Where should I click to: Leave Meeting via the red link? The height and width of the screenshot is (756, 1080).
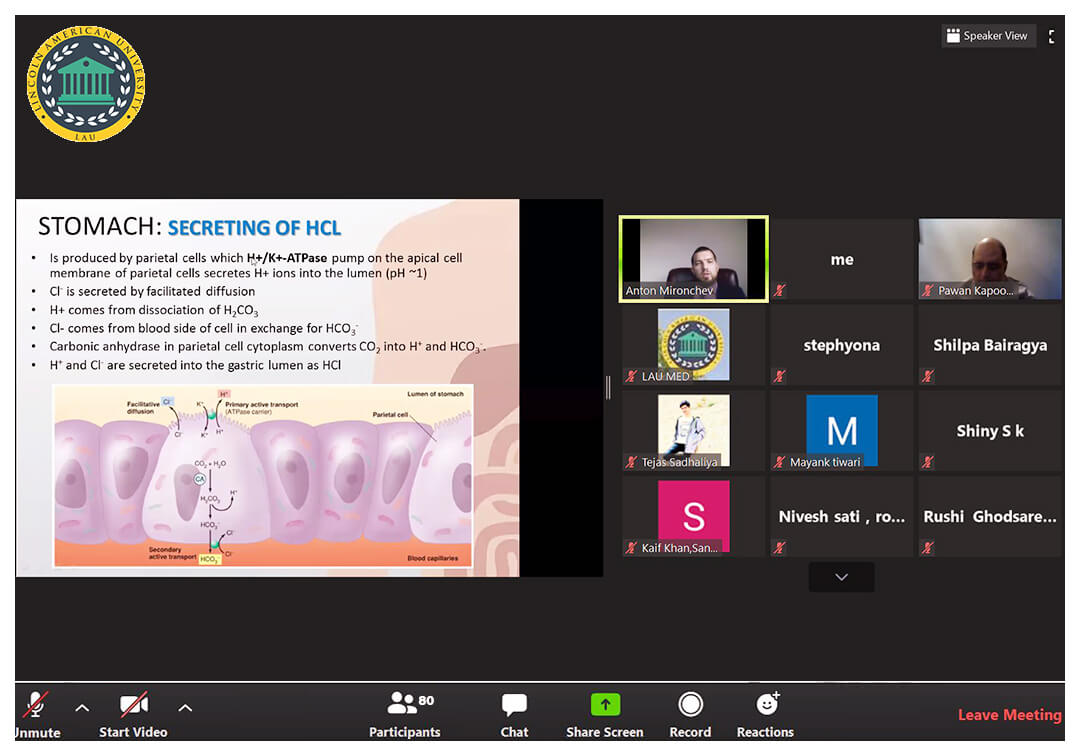(x=1009, y=715)
